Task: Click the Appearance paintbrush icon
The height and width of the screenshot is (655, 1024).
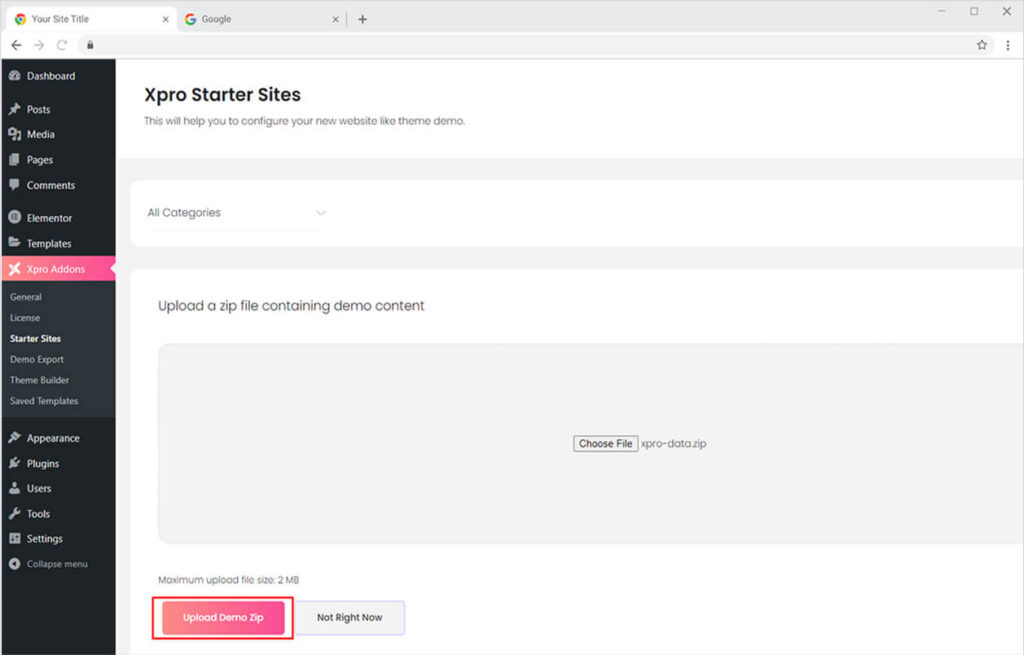Action: tap(14, 438)
